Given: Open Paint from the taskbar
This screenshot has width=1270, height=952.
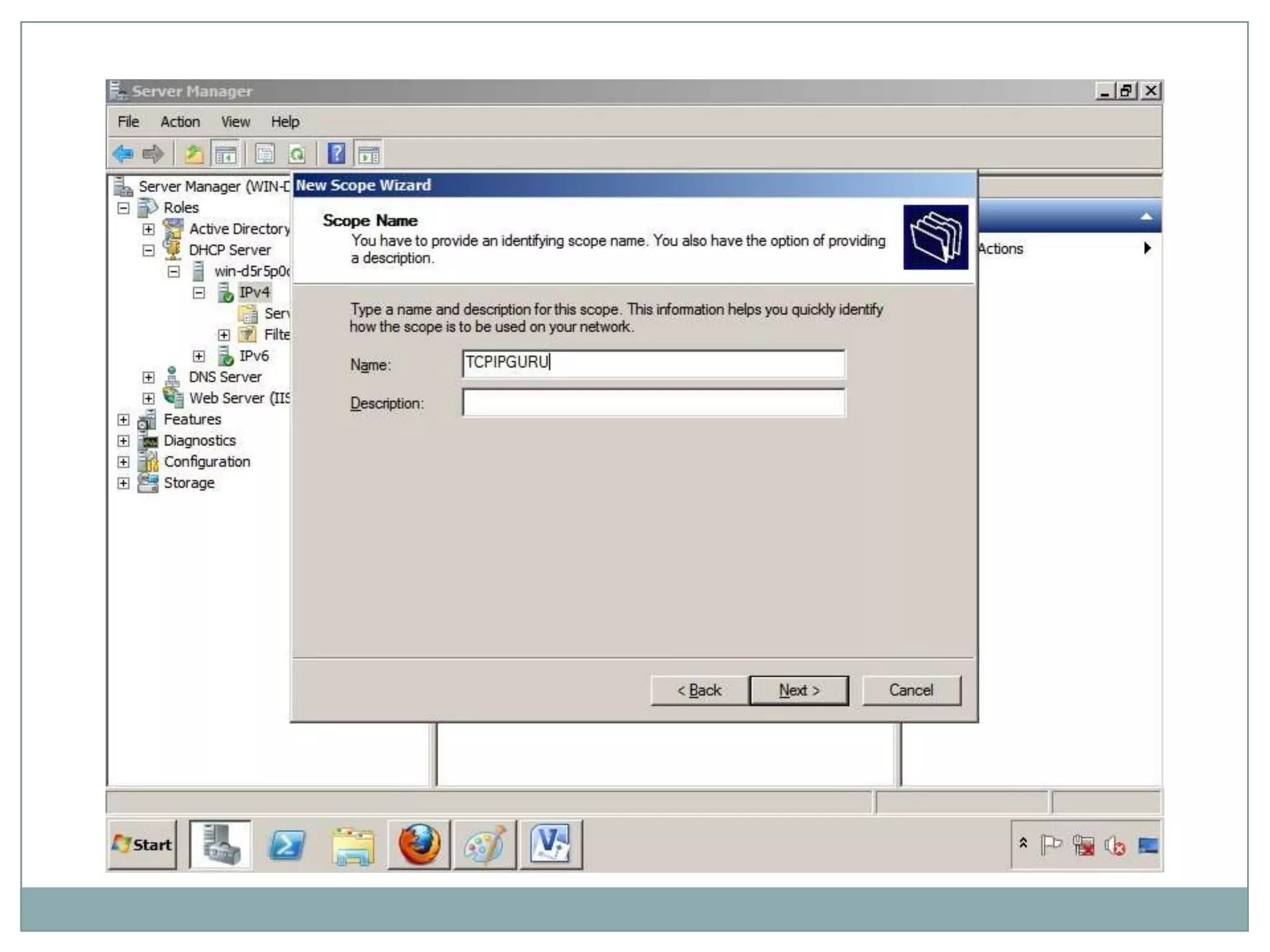Looking at the screenshot, I should pyautogui.click(x=485, y=845).
